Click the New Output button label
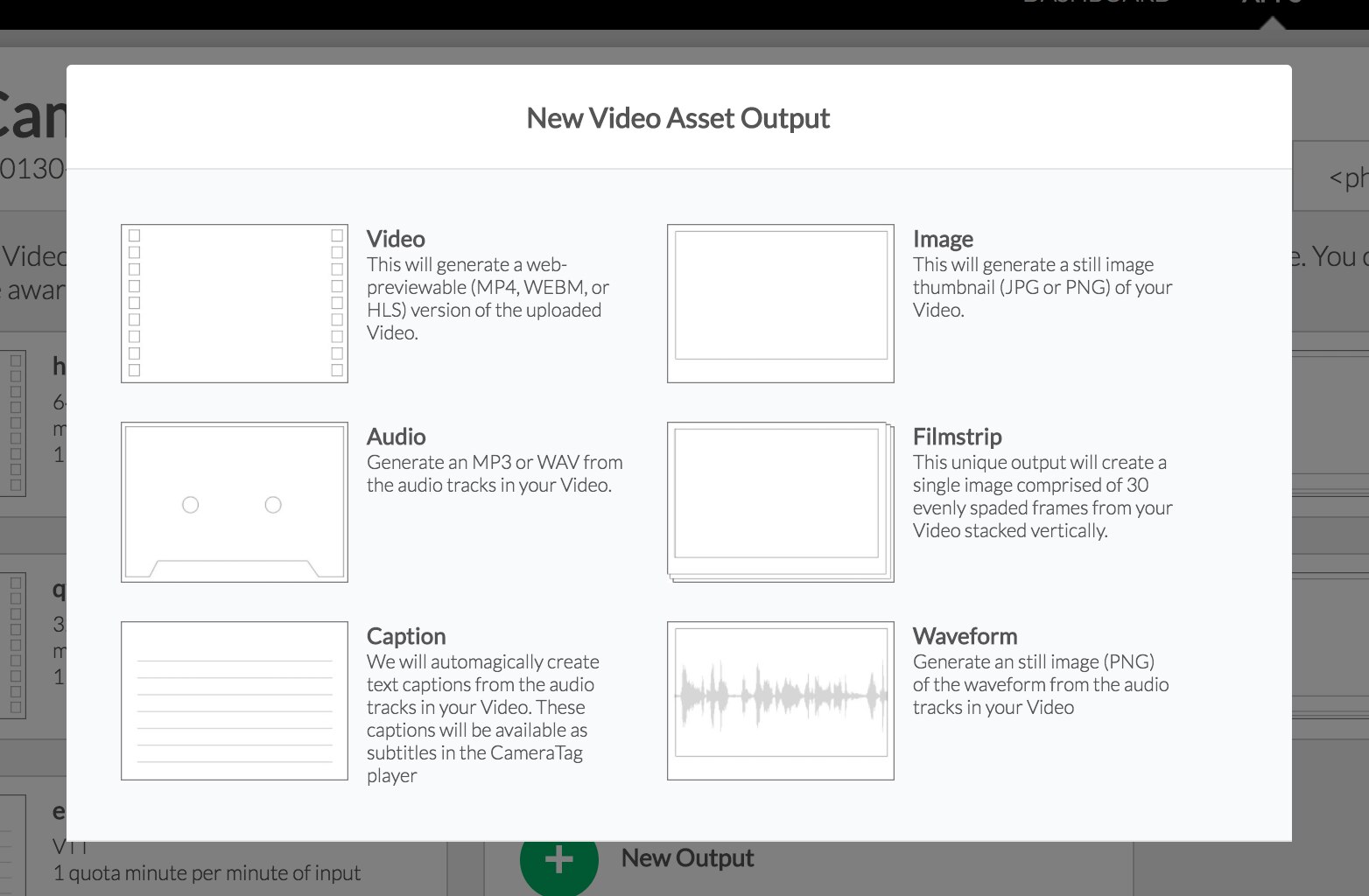This screenshot has width=1369, height=896. 687,858
